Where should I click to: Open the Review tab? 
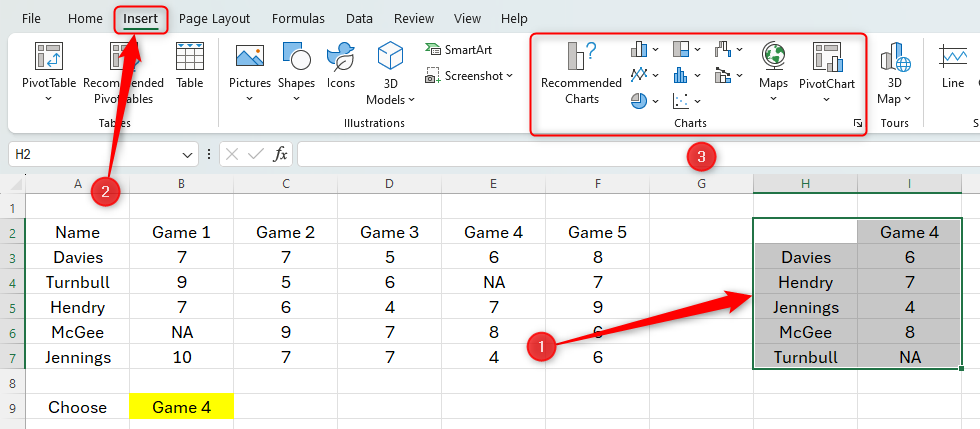click(x=414, y=19)
